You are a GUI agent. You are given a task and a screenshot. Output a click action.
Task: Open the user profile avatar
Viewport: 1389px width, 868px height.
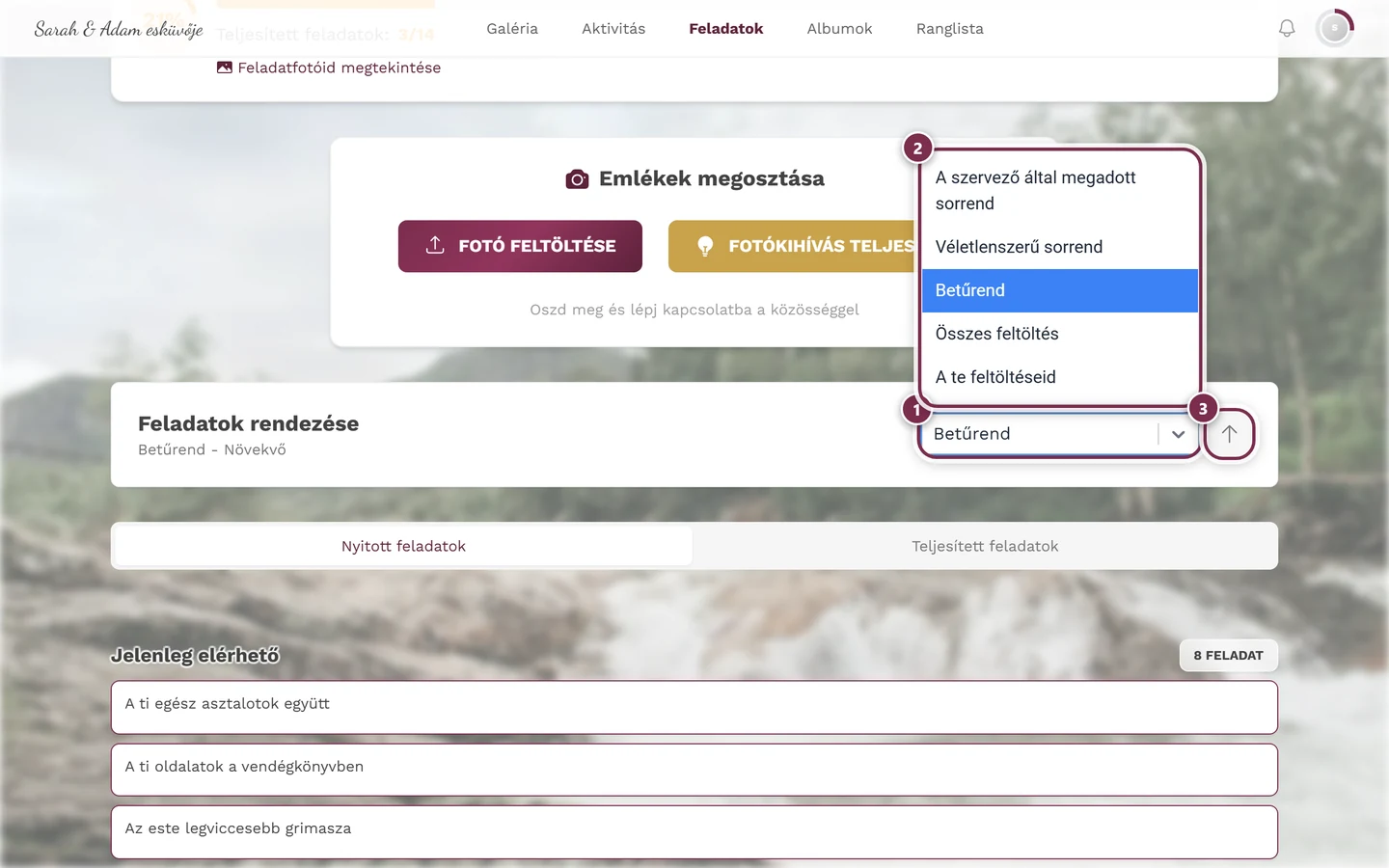click(1335, 29)
